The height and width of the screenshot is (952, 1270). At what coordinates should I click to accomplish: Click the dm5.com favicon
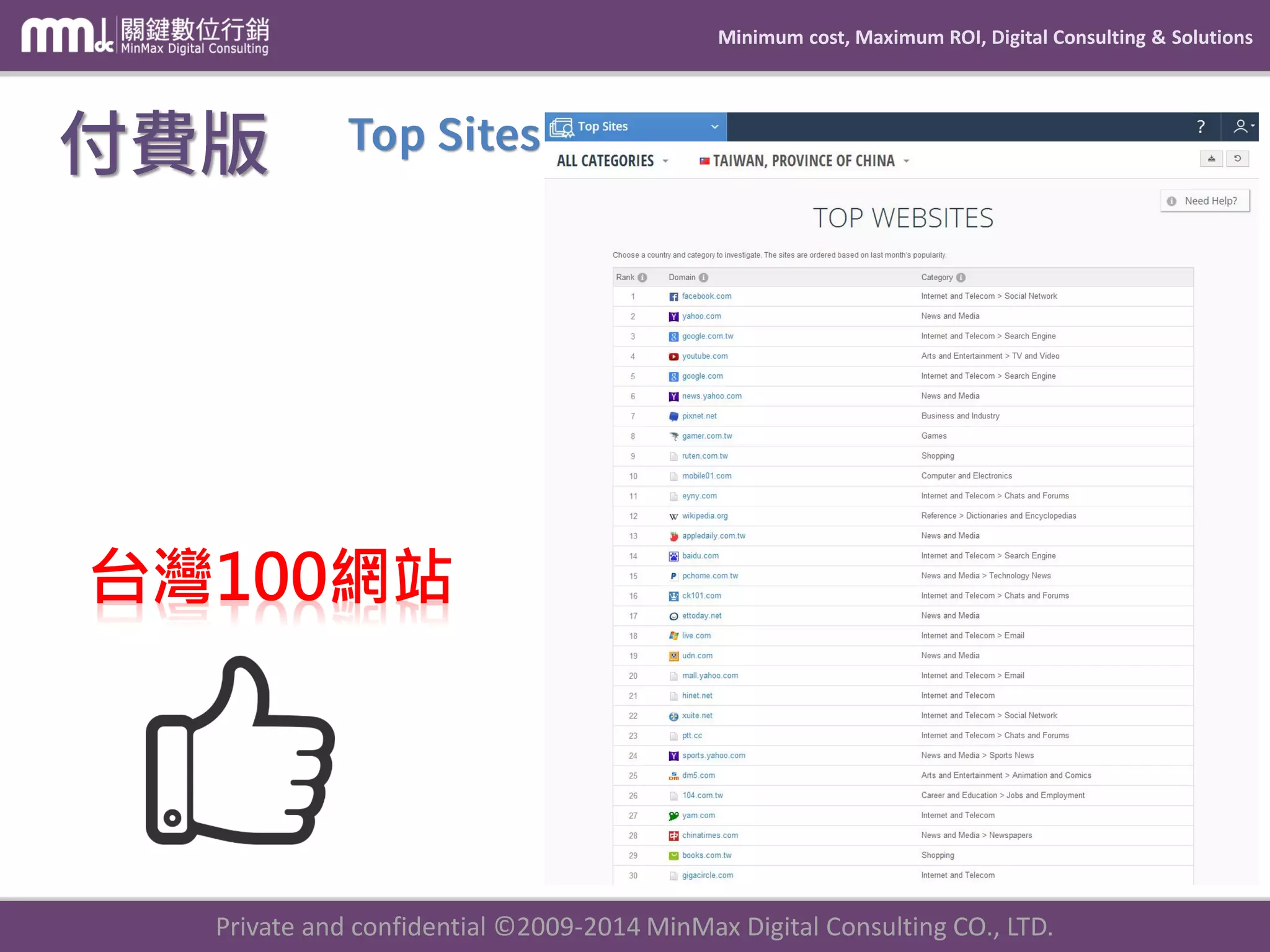(673, 776)
